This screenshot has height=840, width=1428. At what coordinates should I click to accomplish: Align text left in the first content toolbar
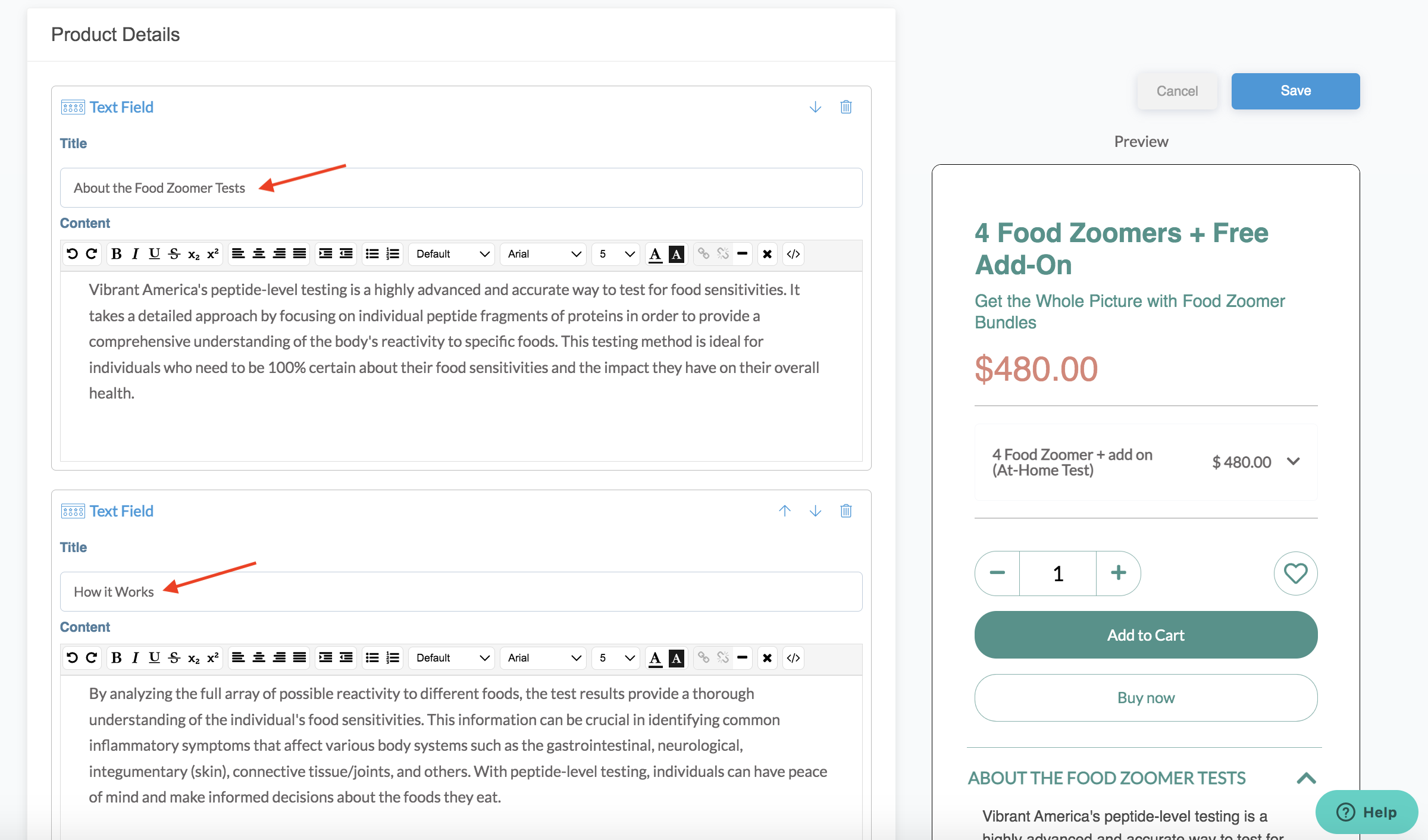pyautogui.click(x=238, y=254)
